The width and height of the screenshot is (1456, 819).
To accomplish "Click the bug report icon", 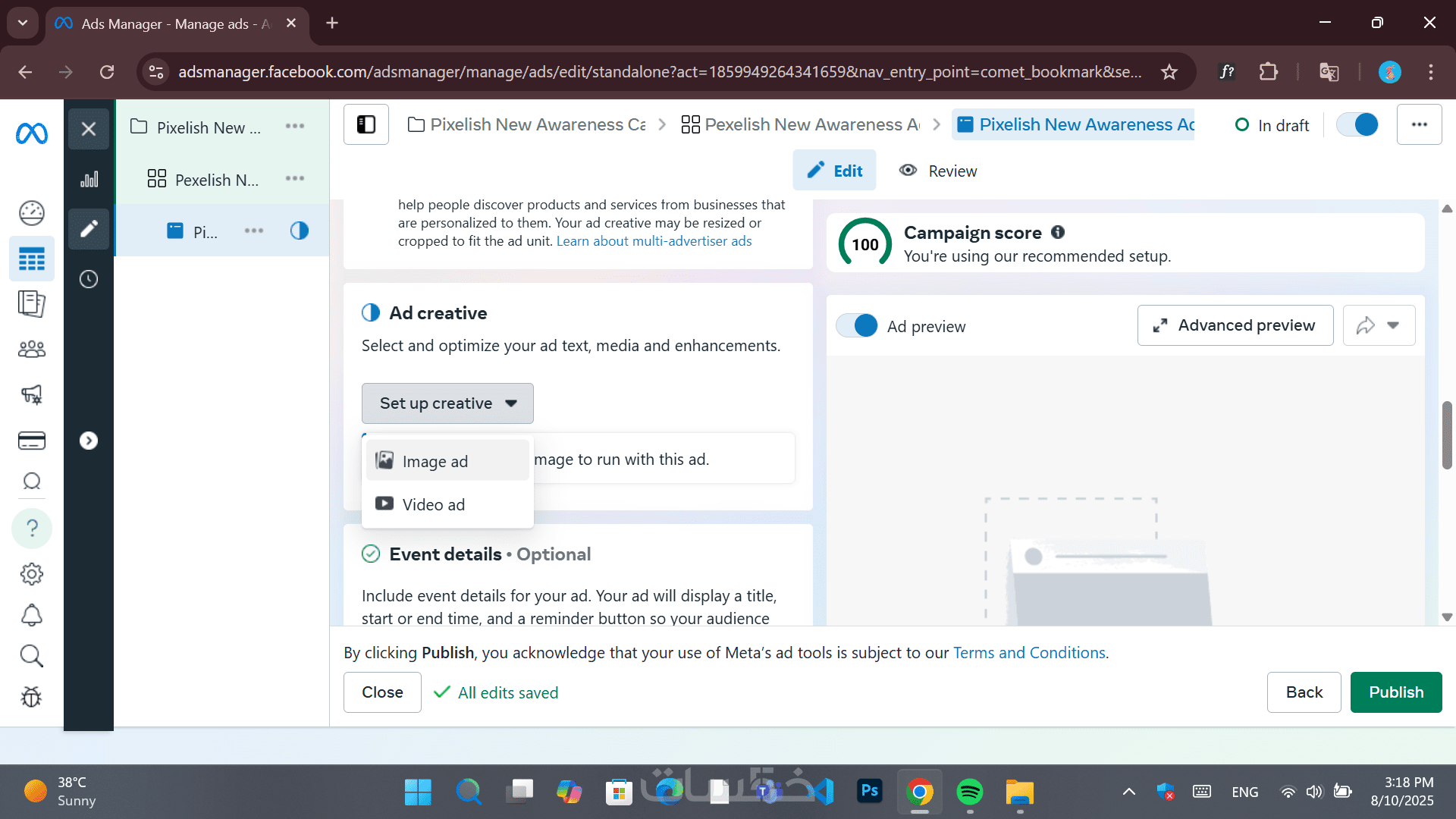I will tap(32, 697).
